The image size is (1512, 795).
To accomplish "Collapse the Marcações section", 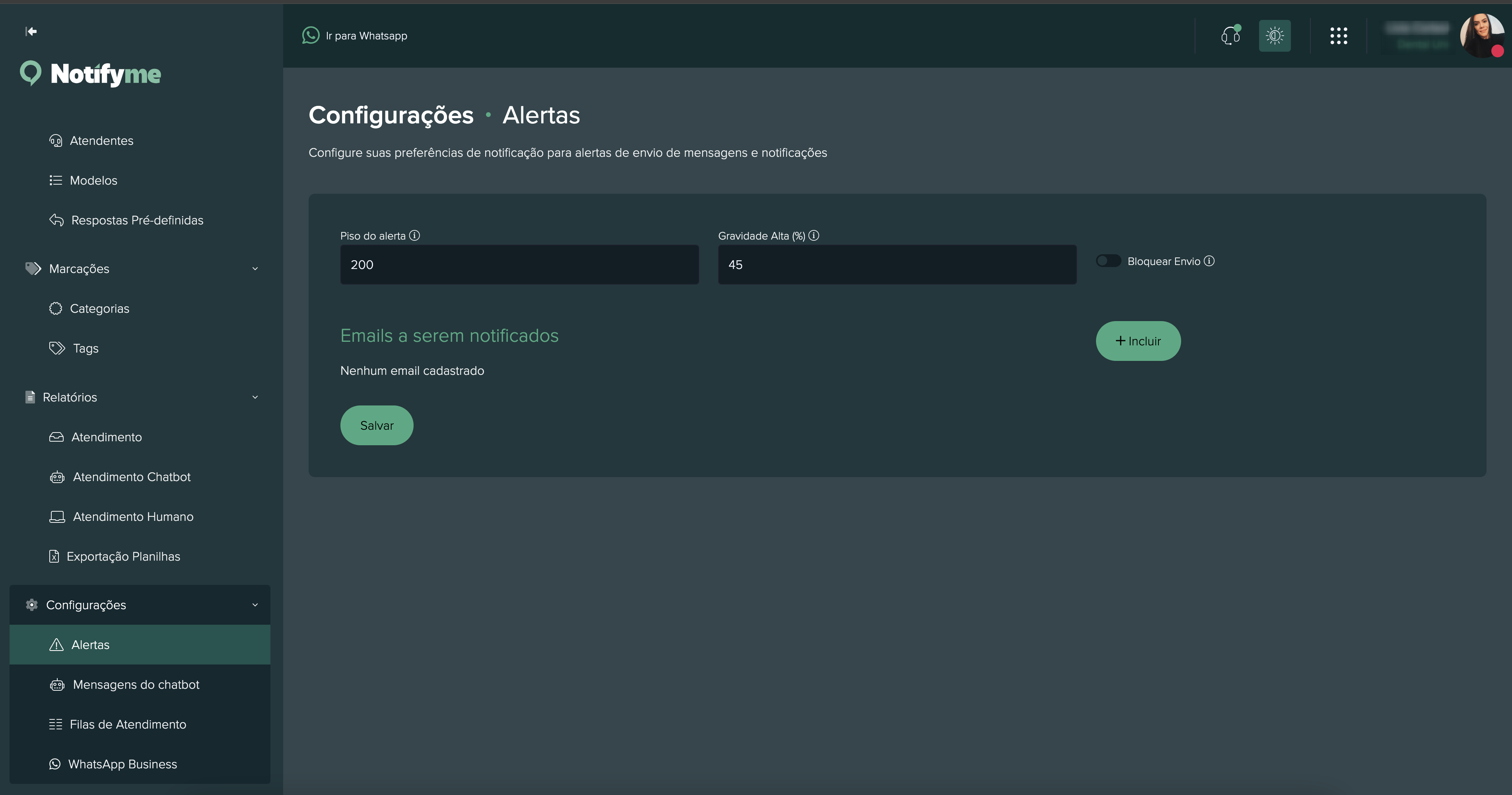I will coord(255,268).
